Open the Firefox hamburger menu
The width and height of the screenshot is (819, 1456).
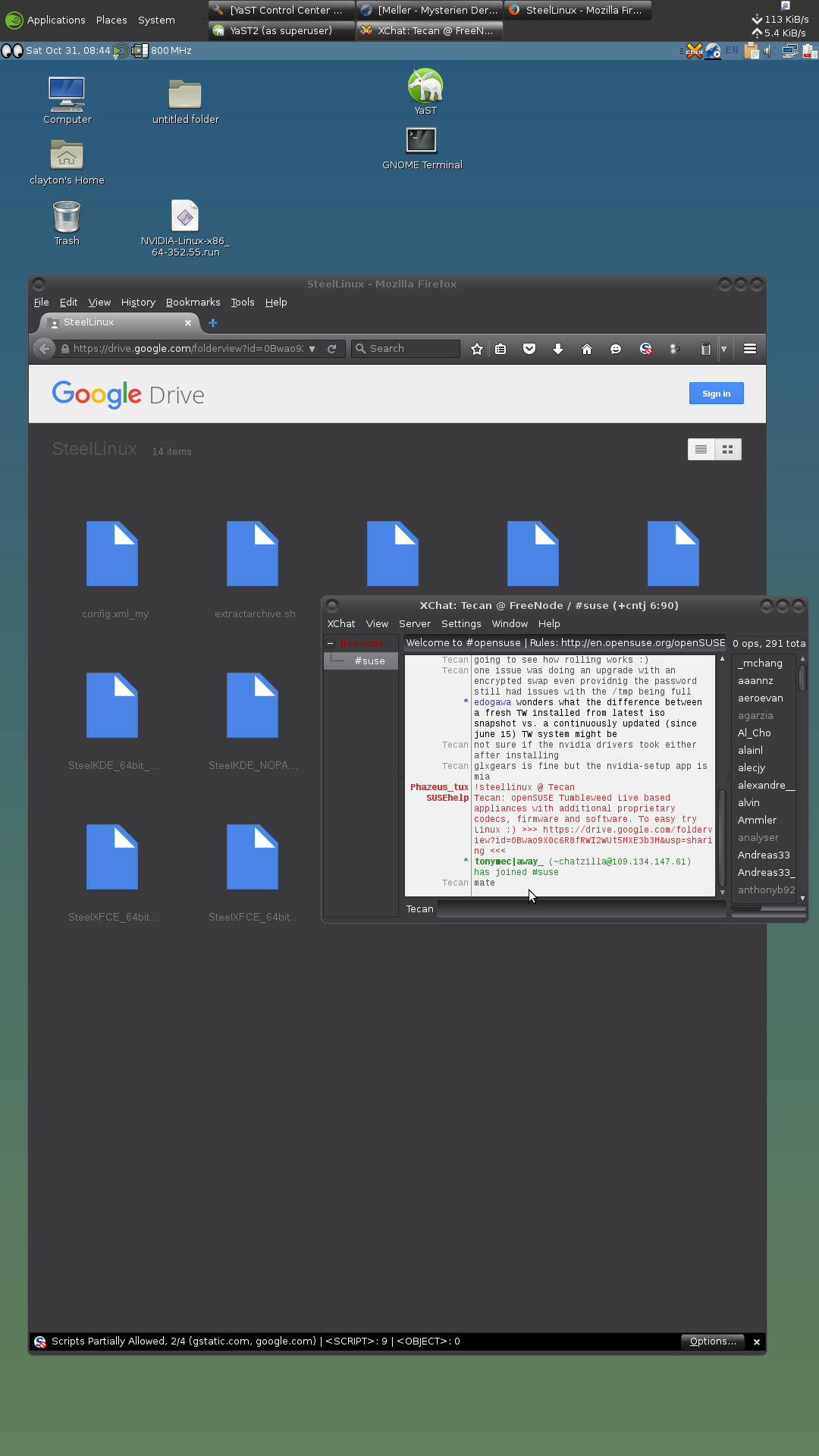(x=750, y=349)
